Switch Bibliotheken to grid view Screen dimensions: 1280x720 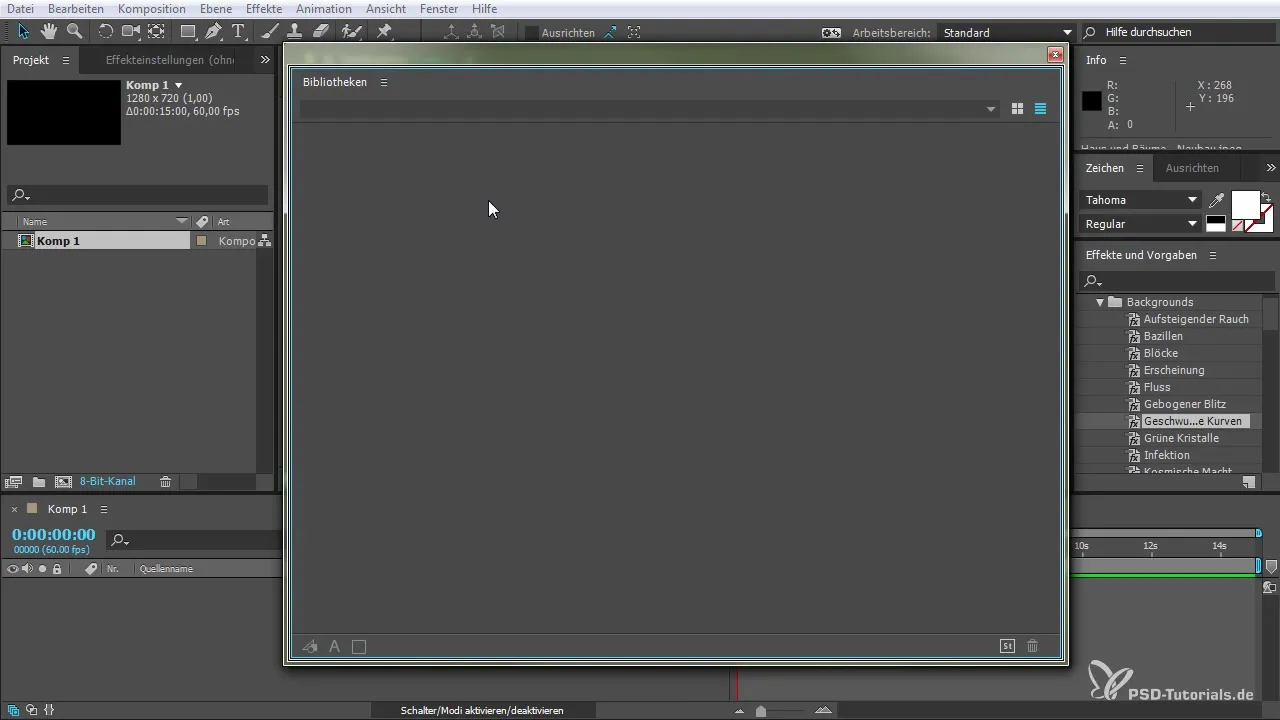(x=1017, y=109)
